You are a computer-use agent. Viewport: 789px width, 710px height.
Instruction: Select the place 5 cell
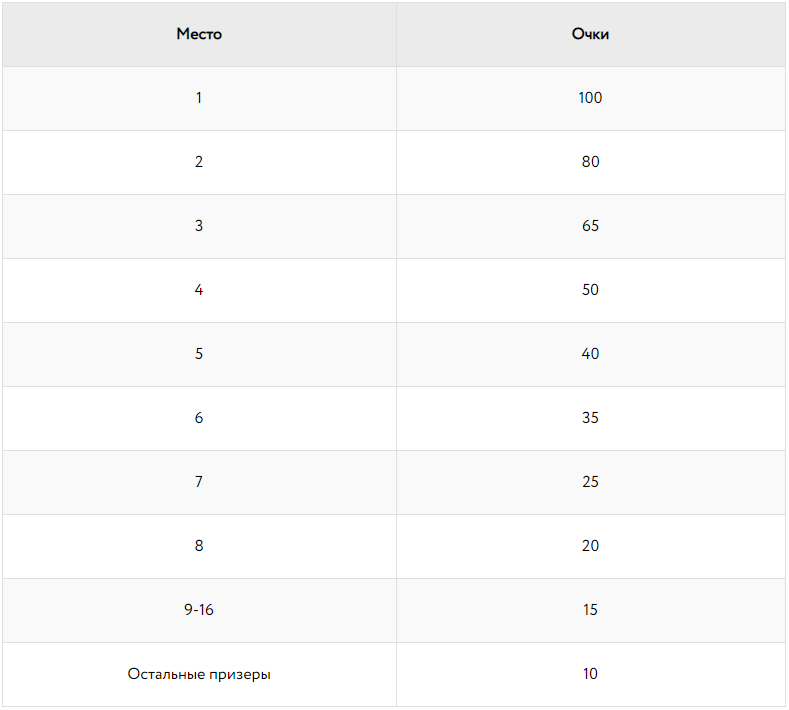pyautogui.click(x=199, y=354)
